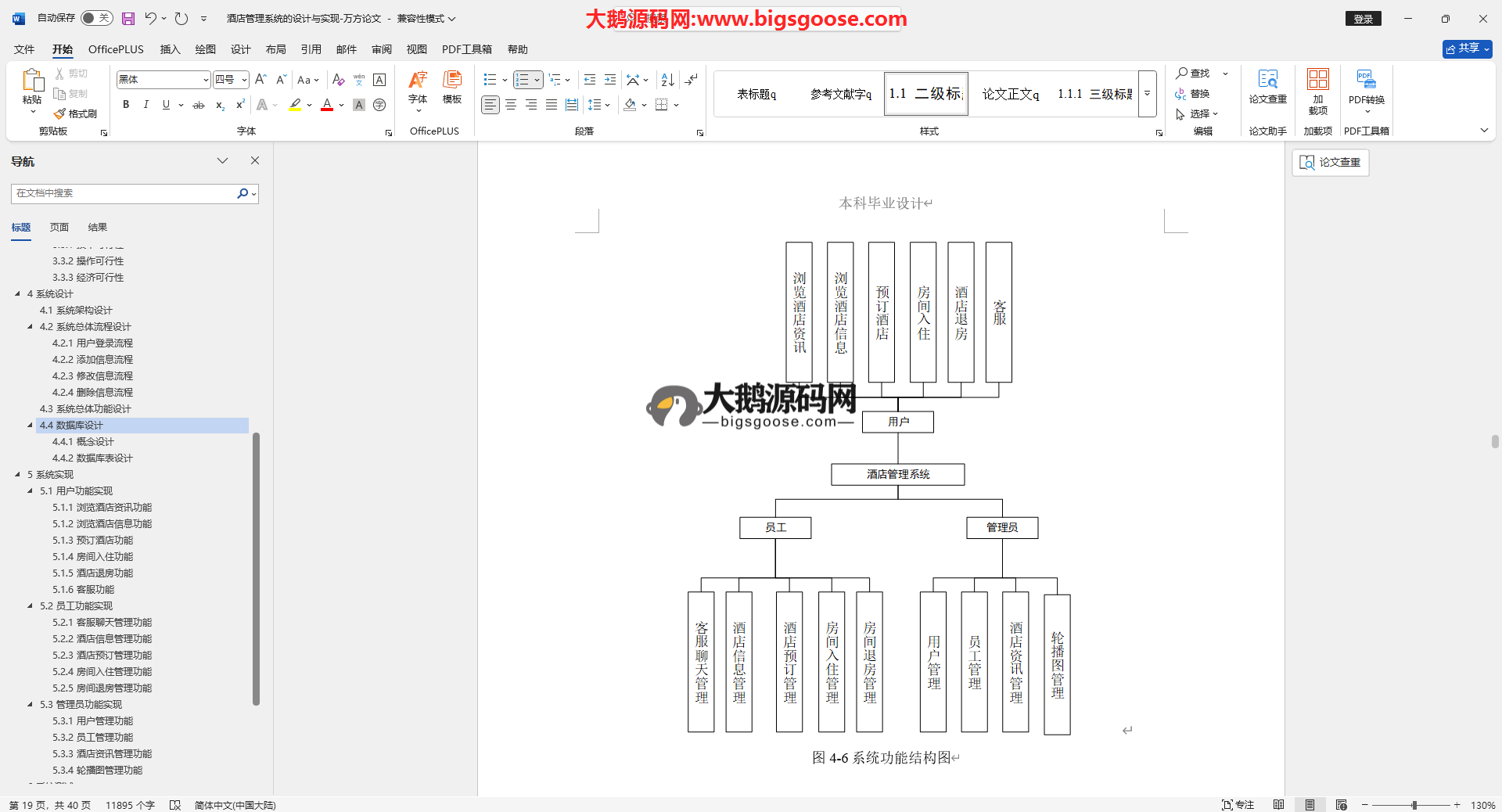Click the undo arrow icon
The height and width of the screenshot is (812, 1502).
click(150, 18)
